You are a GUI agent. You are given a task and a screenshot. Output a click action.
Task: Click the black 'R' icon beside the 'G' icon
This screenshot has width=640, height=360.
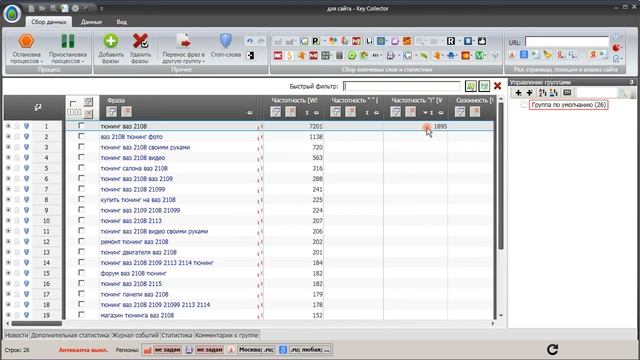tap(316, 41)
